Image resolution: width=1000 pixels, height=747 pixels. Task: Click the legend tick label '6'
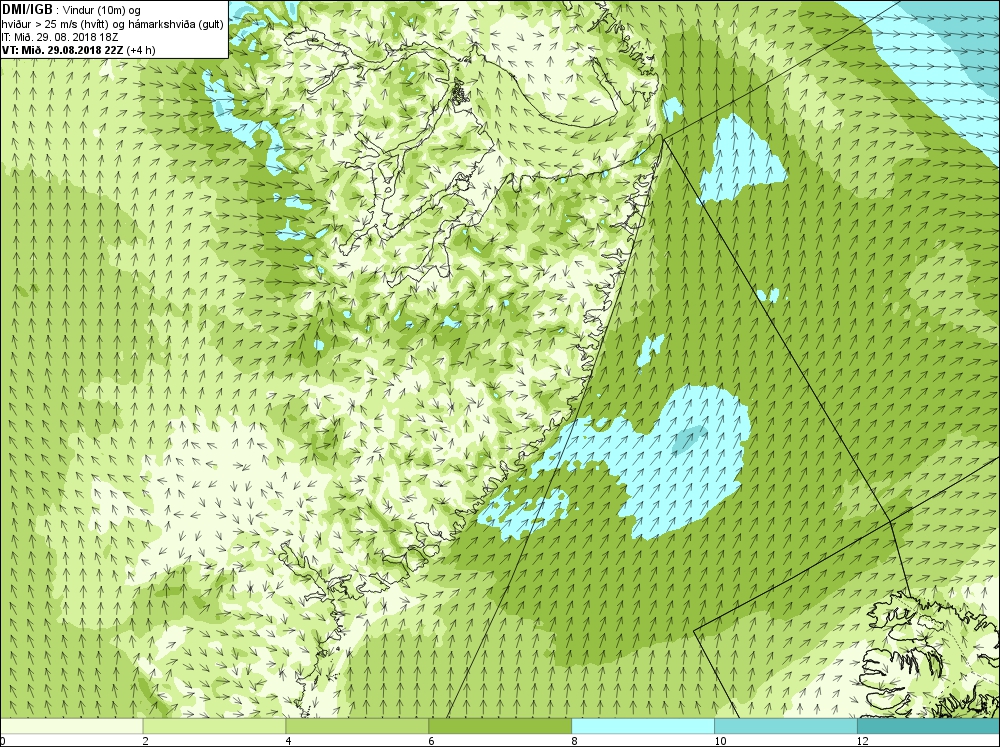tap(432, 741)
